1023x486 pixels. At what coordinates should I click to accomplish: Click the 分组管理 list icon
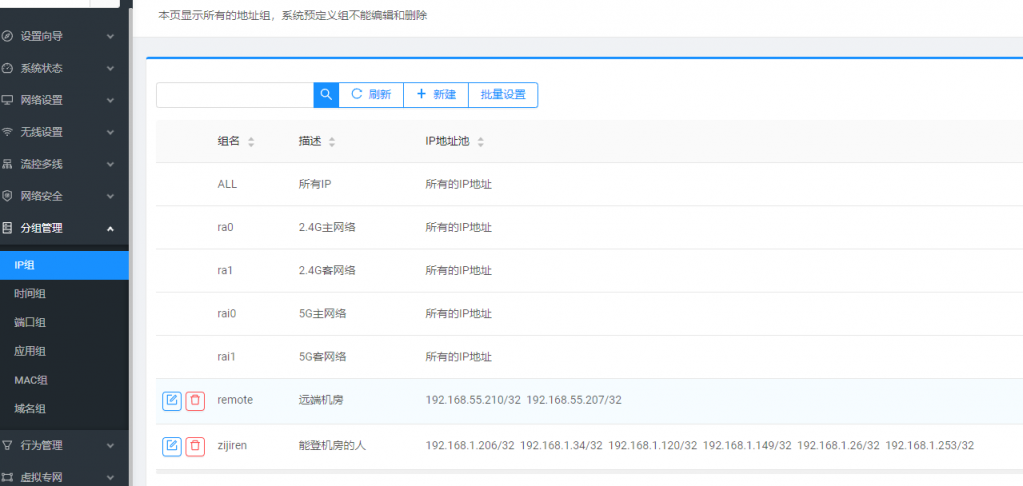7,228
